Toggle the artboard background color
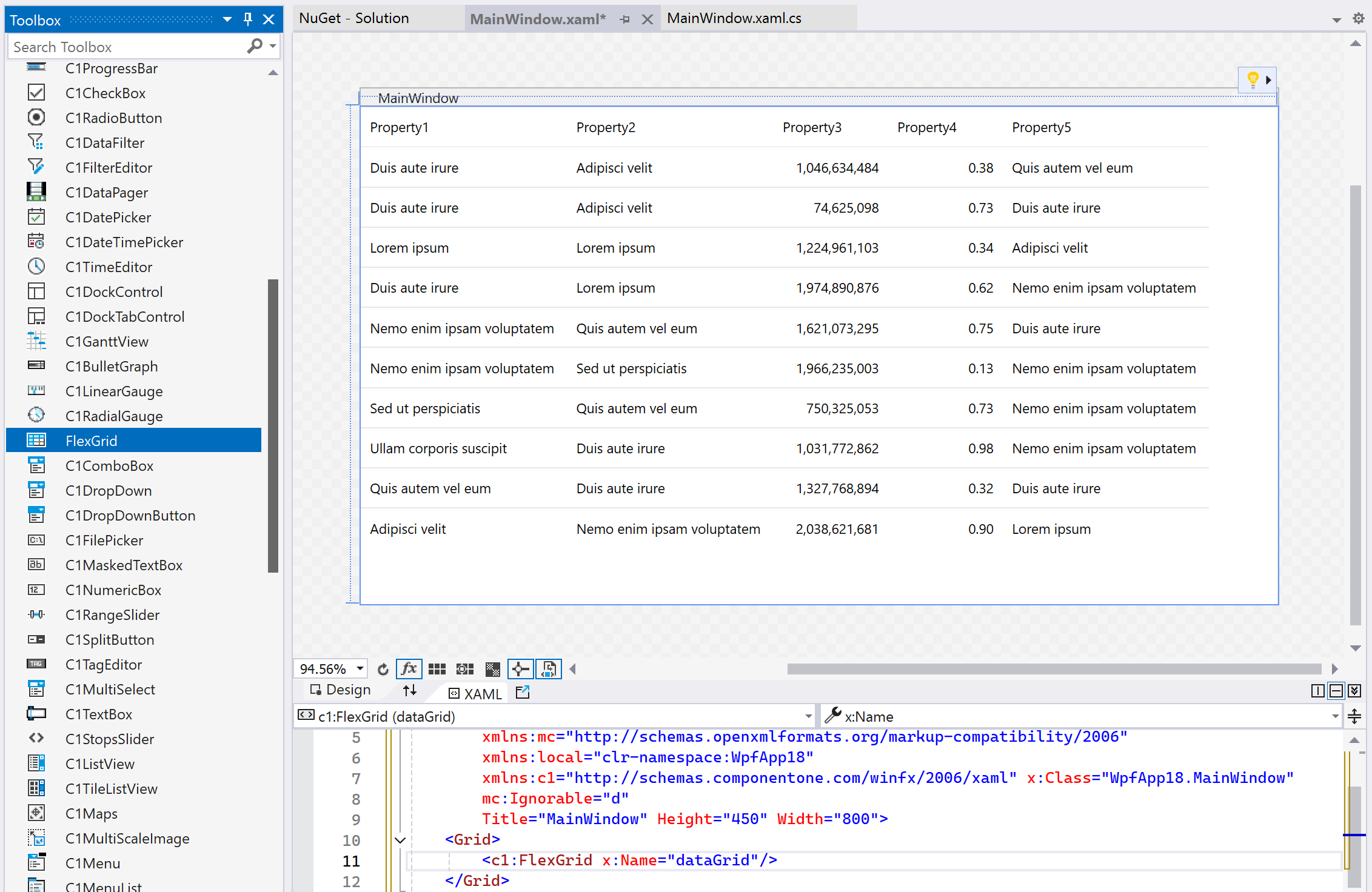The width and height of the screenshot is (1372, 892). [x=492, y=668]
